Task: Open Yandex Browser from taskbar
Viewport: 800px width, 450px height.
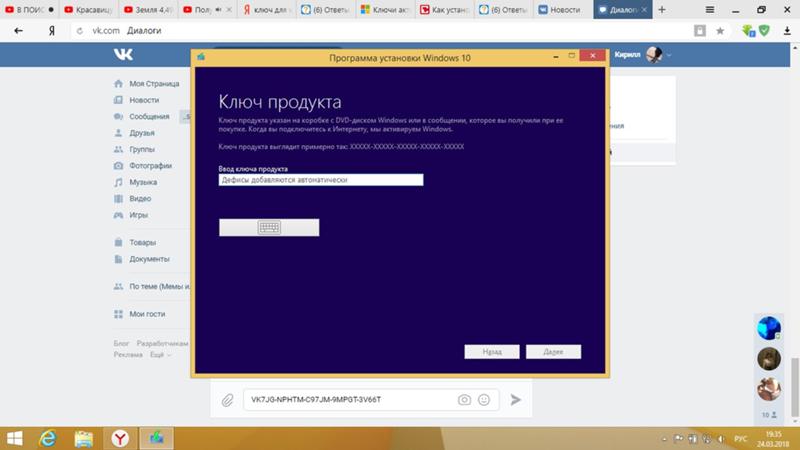Action: (120, 438)
